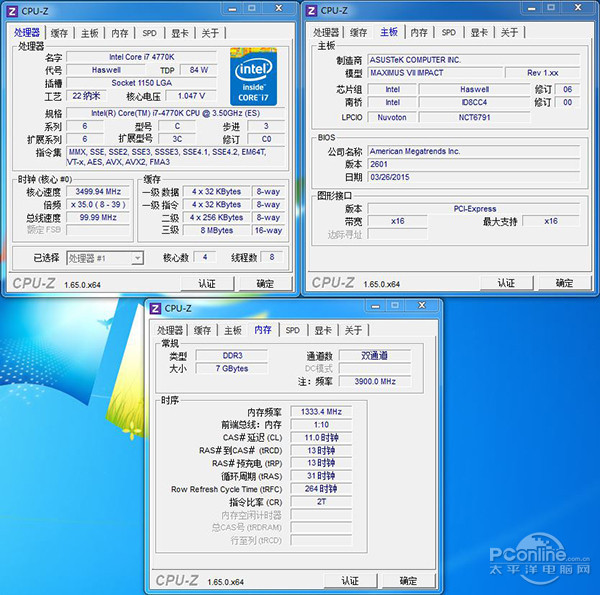Viewport: 600px width, 595px height.
Task: Click the 双通道 channel value field
Action: coord(375,356)
